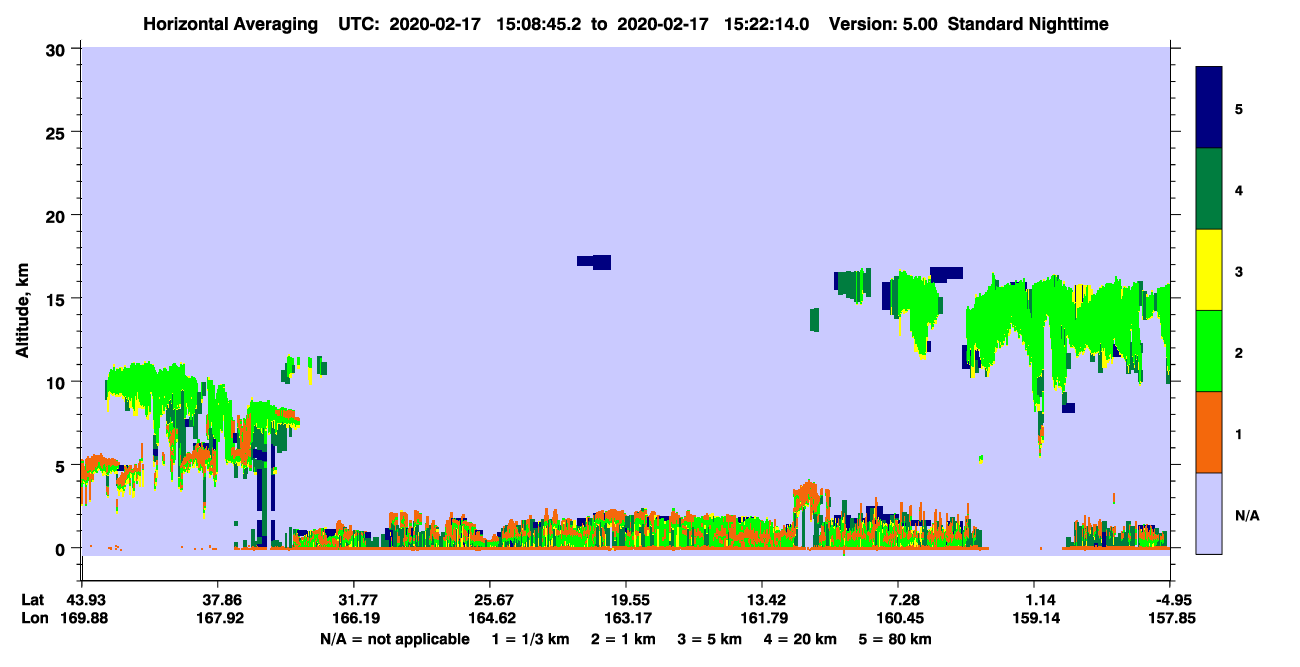This screenshot has width=1300, height=667.
Task: Click the colorbar label '4'
Action: pyautogui.click(x=1239, y=189)
